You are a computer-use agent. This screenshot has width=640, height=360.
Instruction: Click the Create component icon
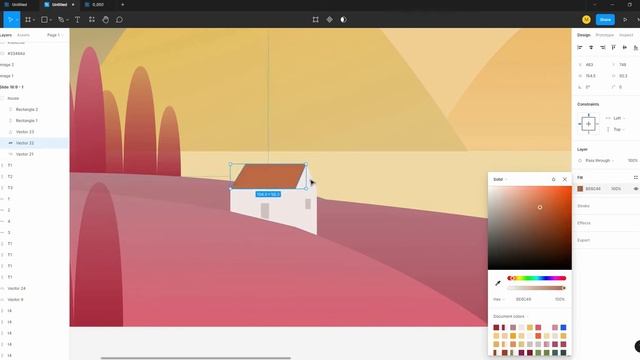coord(329,20)
